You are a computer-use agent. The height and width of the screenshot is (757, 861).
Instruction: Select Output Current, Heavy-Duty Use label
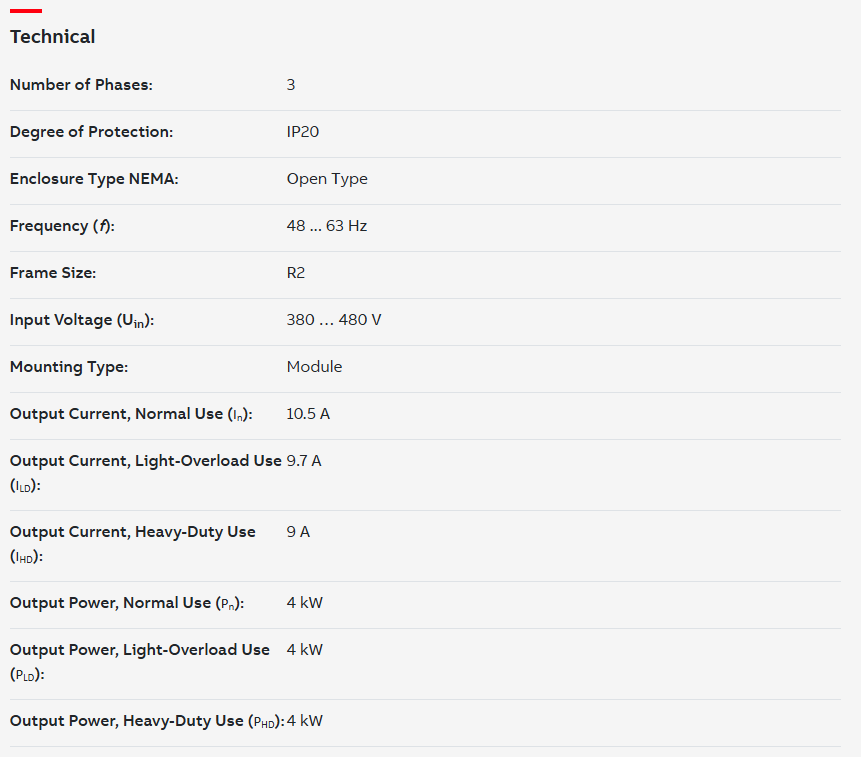click(x=133, y=544)
